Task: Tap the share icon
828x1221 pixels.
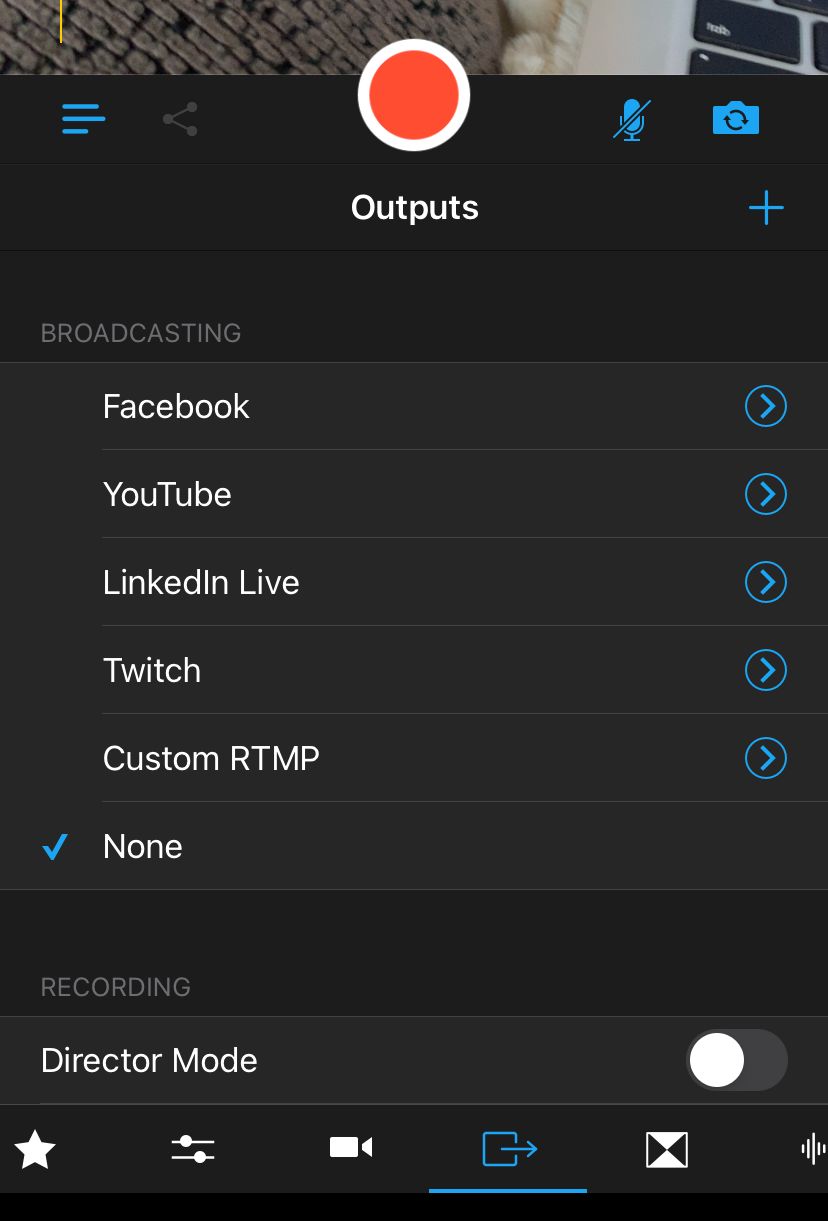Action: [180, 120]
